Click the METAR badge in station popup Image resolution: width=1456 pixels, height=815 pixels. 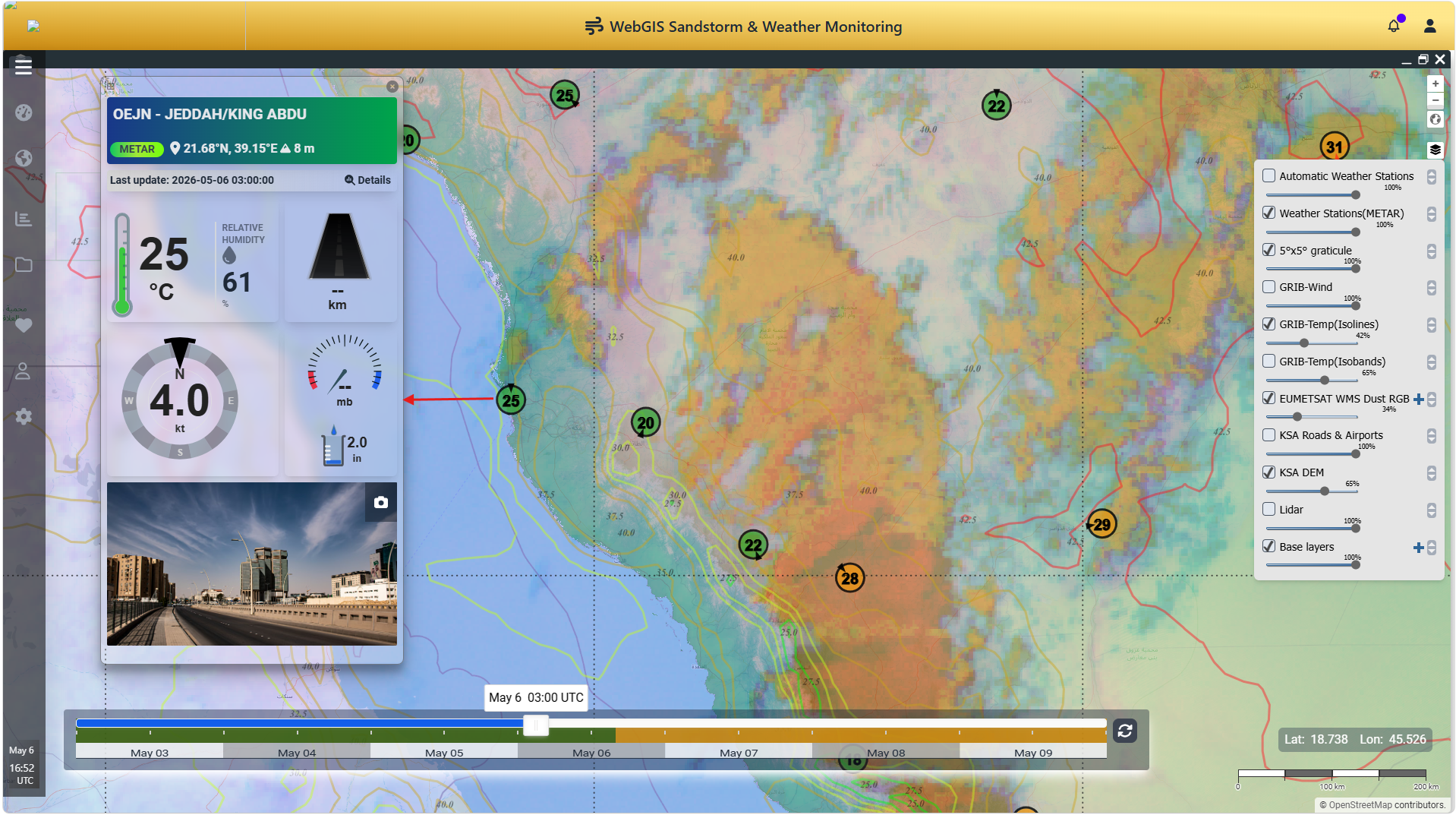coord(137,149)
